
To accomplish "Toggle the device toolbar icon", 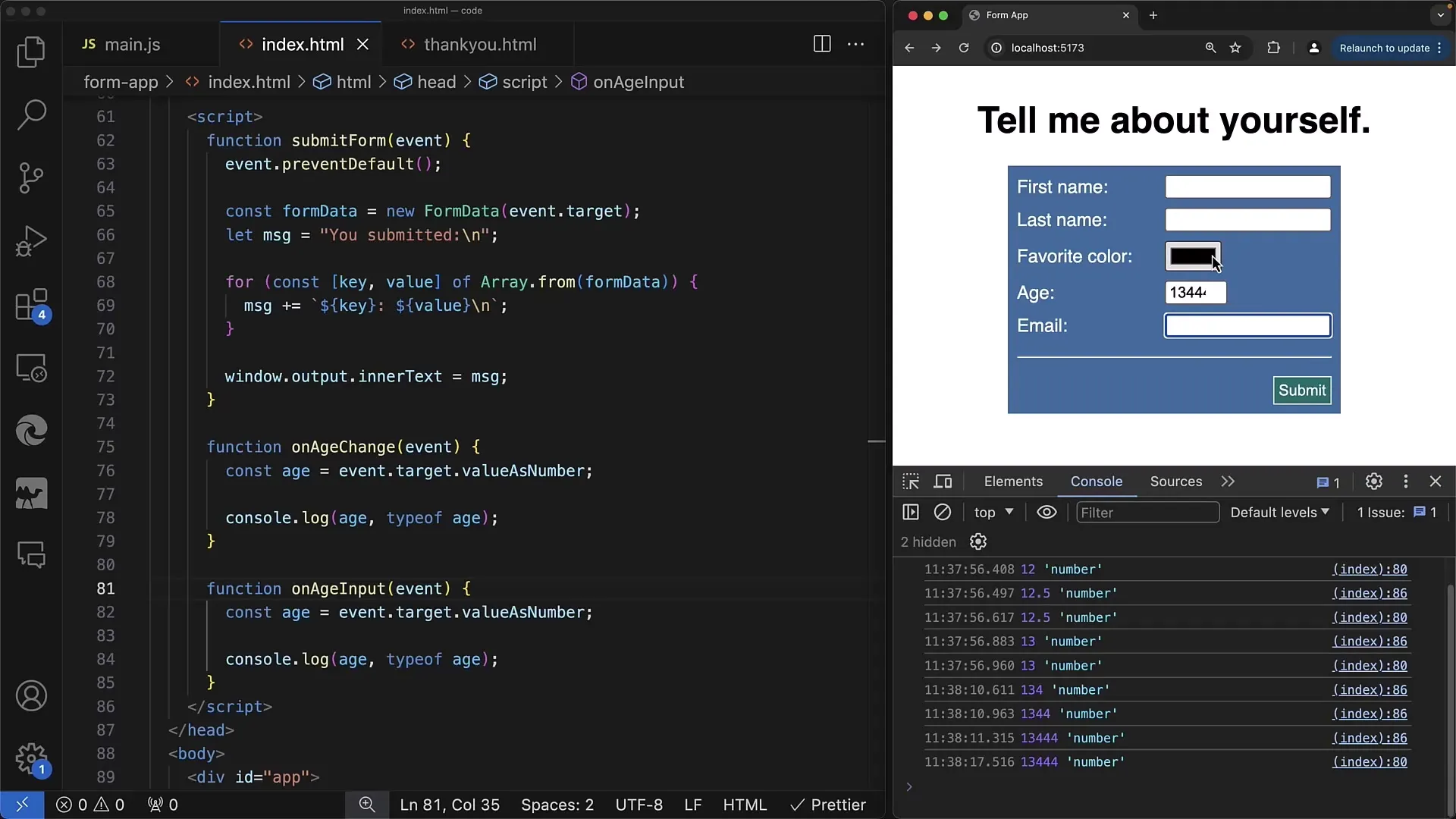I will [x=943, y=481].
